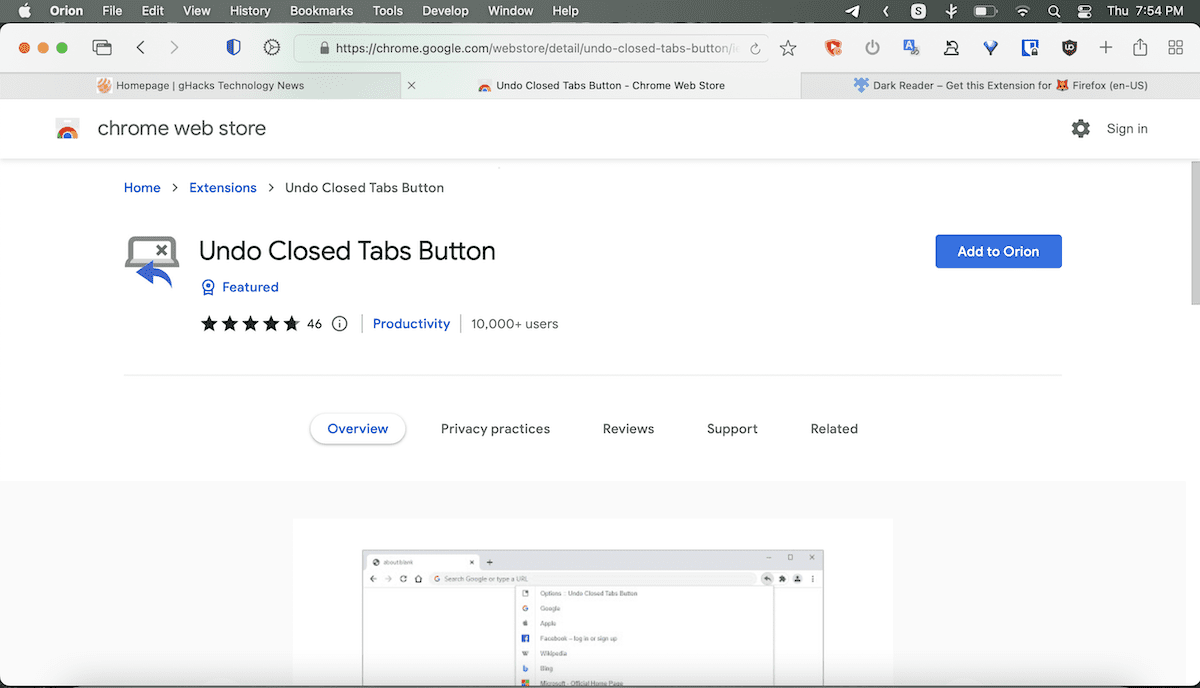Select the Overview tab
1200x688 pixels.
pyautogui.click(x=357, y=429)
